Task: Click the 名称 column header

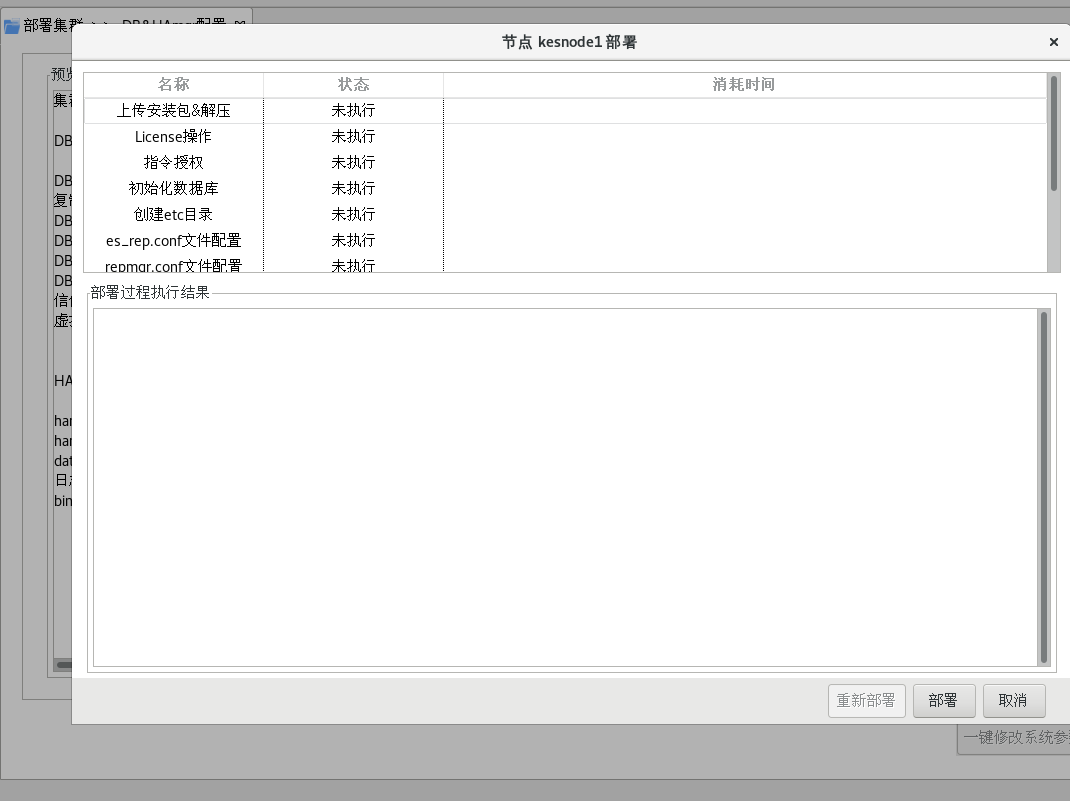Action: pyautogui.click(x=174, y=85)
